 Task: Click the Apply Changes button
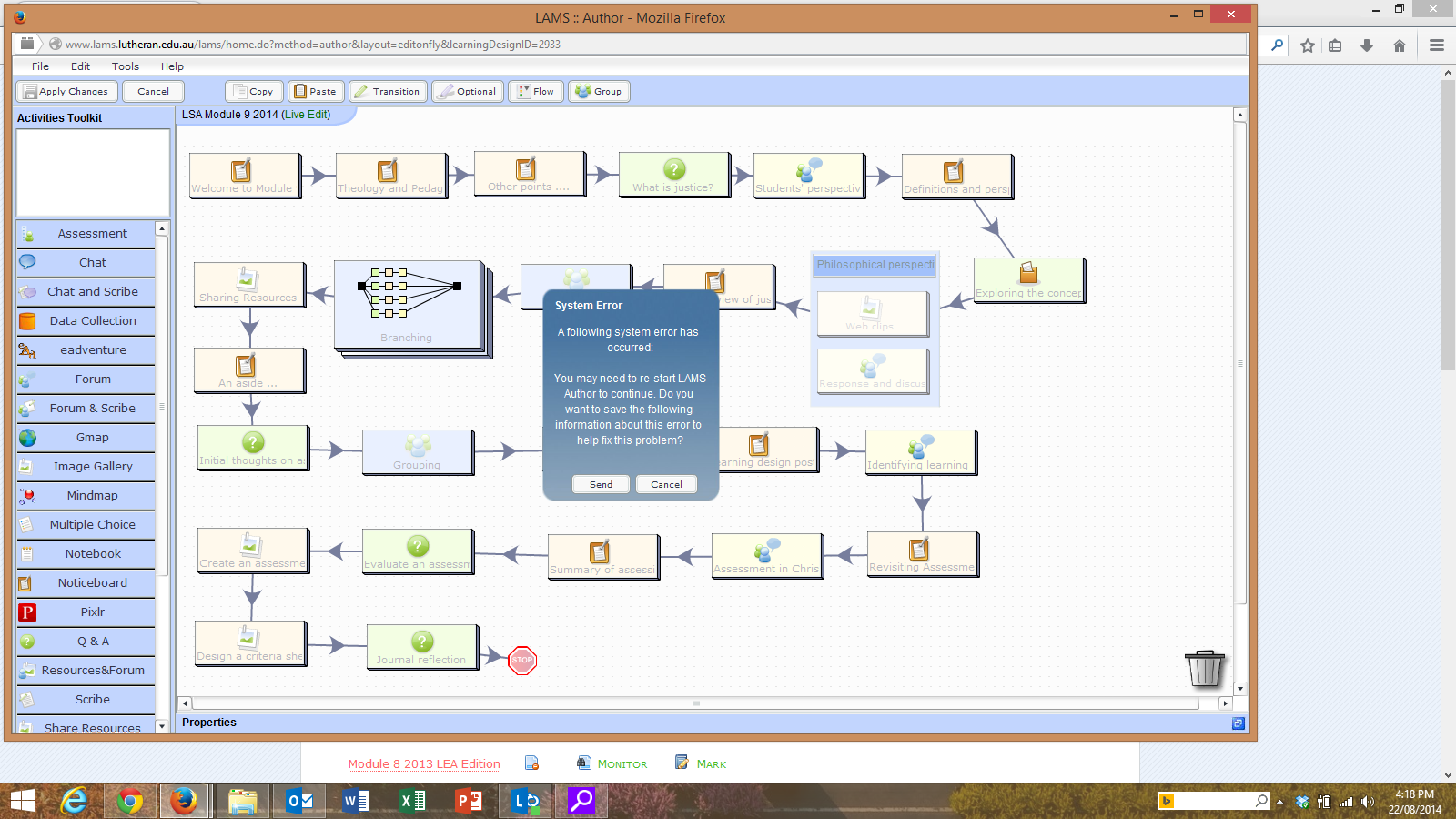(x=66, y=91)
